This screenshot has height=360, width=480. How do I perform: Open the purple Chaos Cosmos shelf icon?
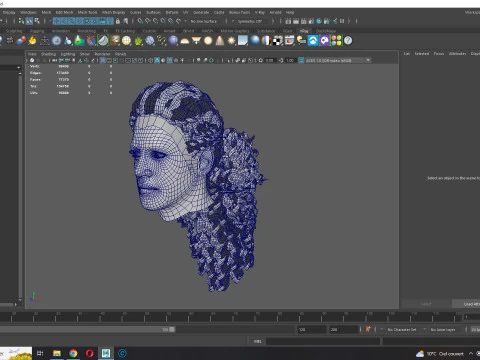click(x=325, y=41)
